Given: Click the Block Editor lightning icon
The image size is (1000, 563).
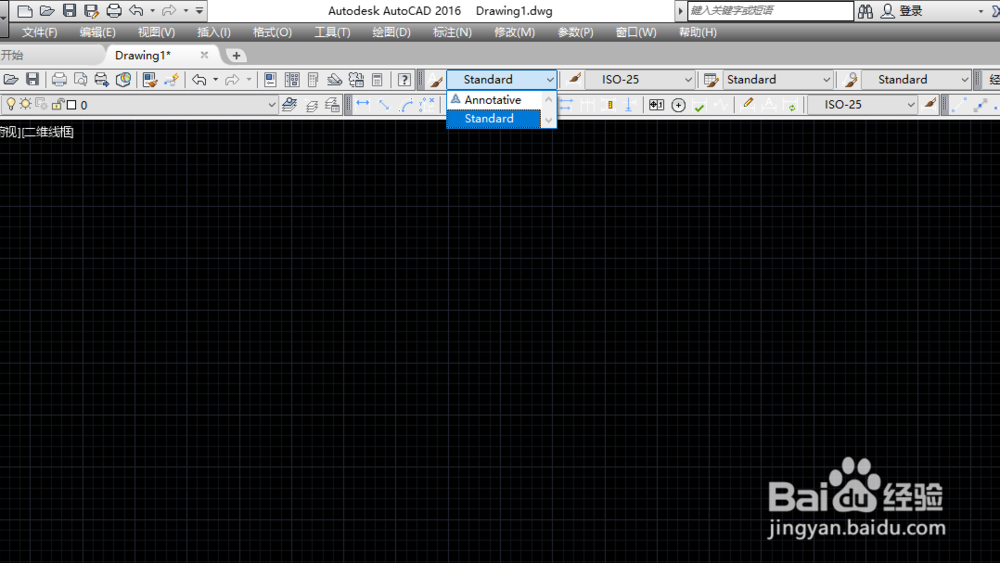Looking at the screenshot, I should click(x=171, y=80).
